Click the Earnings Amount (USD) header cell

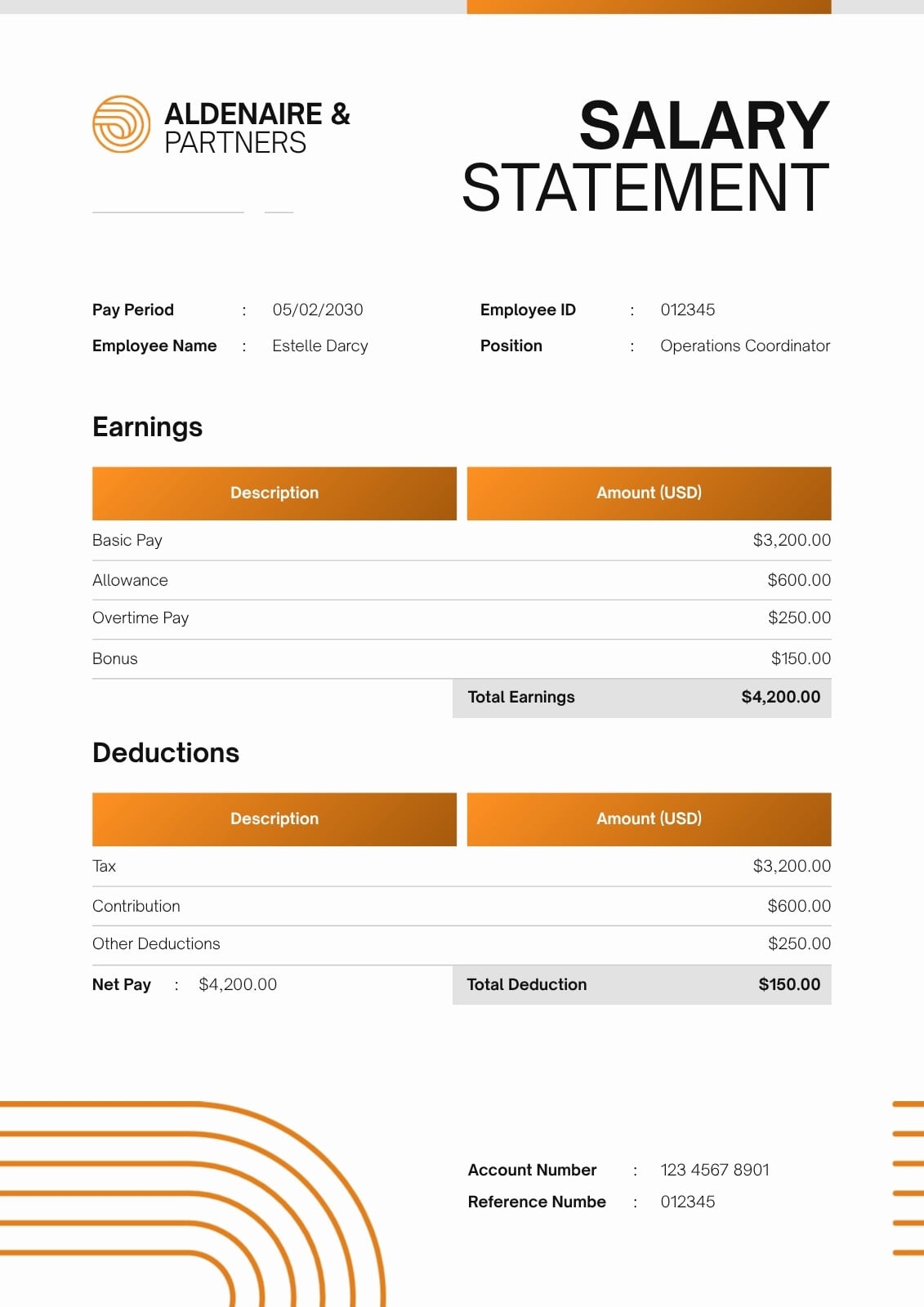point(649,493)
